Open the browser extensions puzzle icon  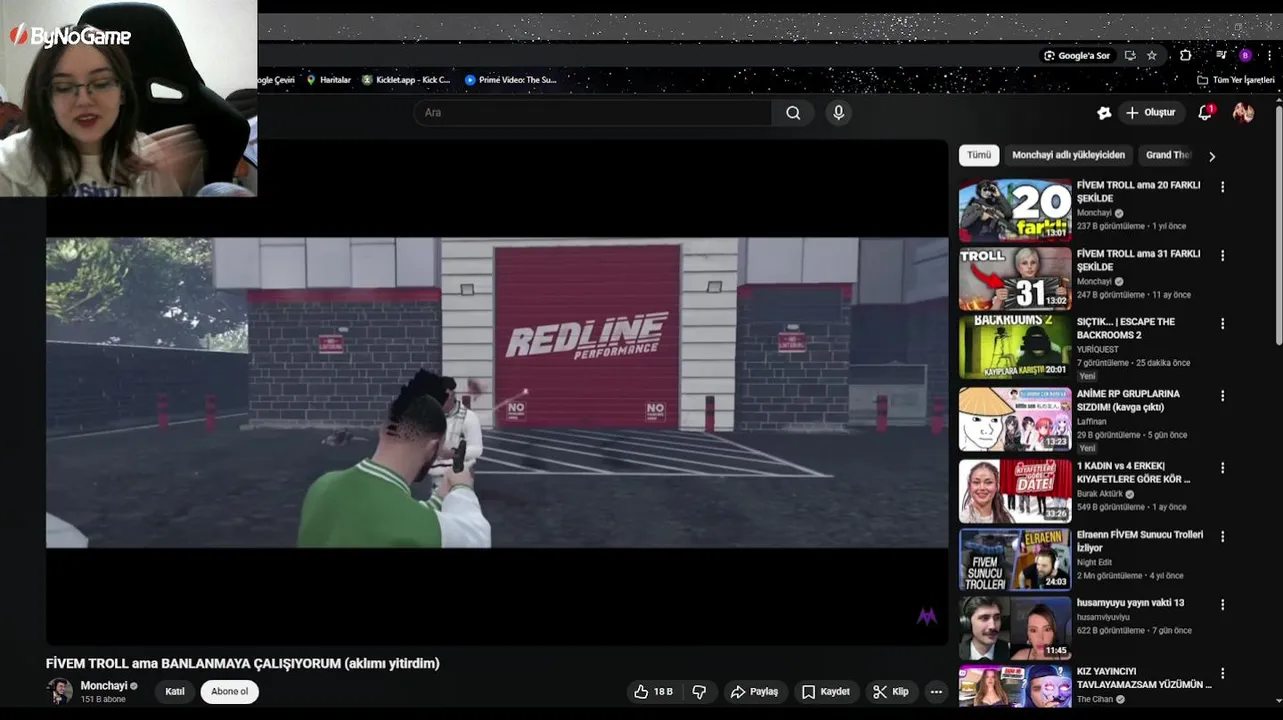tap(1186, 56)
